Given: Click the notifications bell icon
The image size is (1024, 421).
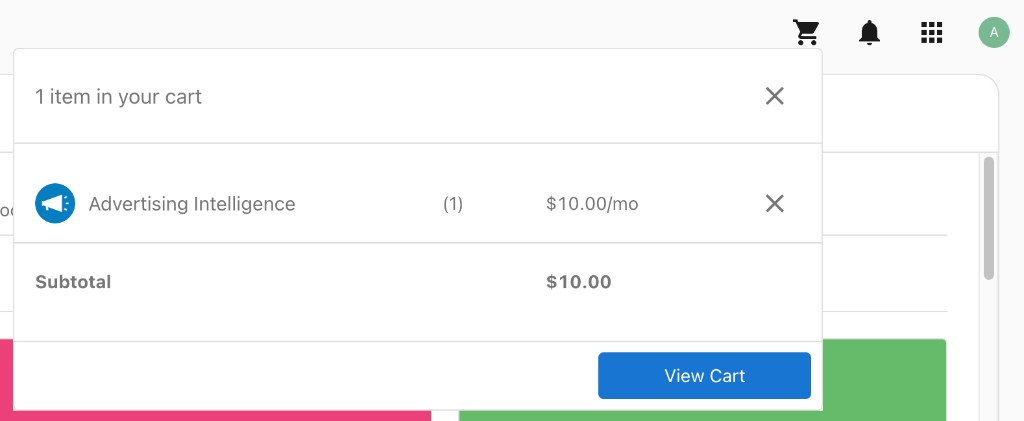Looking at the screenshot, I should (870, 33).
